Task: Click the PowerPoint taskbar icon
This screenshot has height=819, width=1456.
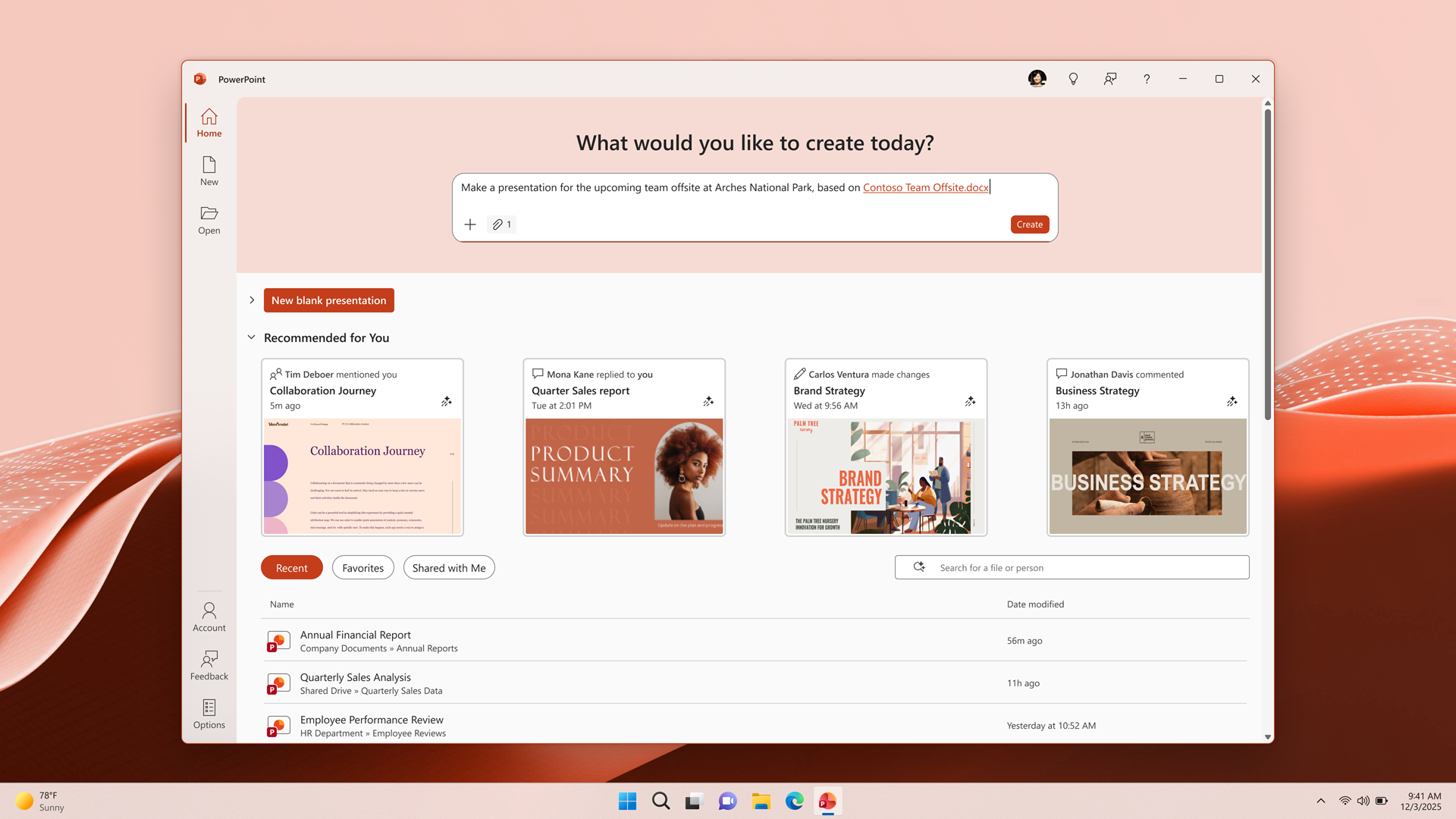Action: (x=827, y=801)
